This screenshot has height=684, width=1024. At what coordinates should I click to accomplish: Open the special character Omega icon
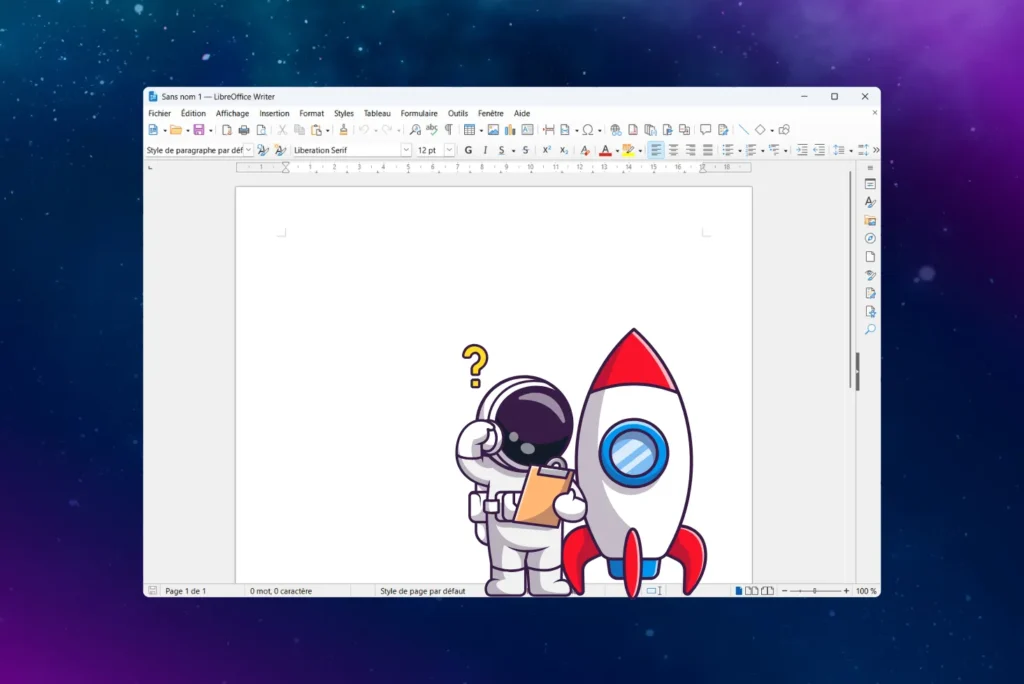tap(587, 130)
